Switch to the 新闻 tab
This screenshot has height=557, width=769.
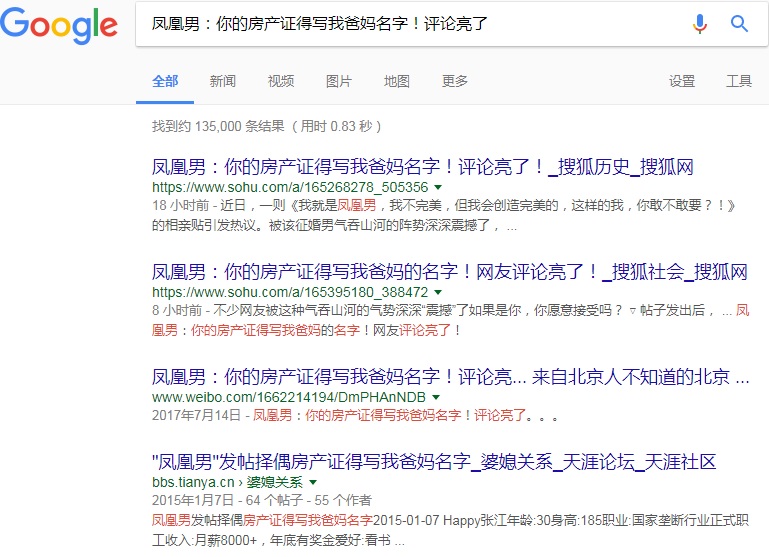[x=223, y=81]
